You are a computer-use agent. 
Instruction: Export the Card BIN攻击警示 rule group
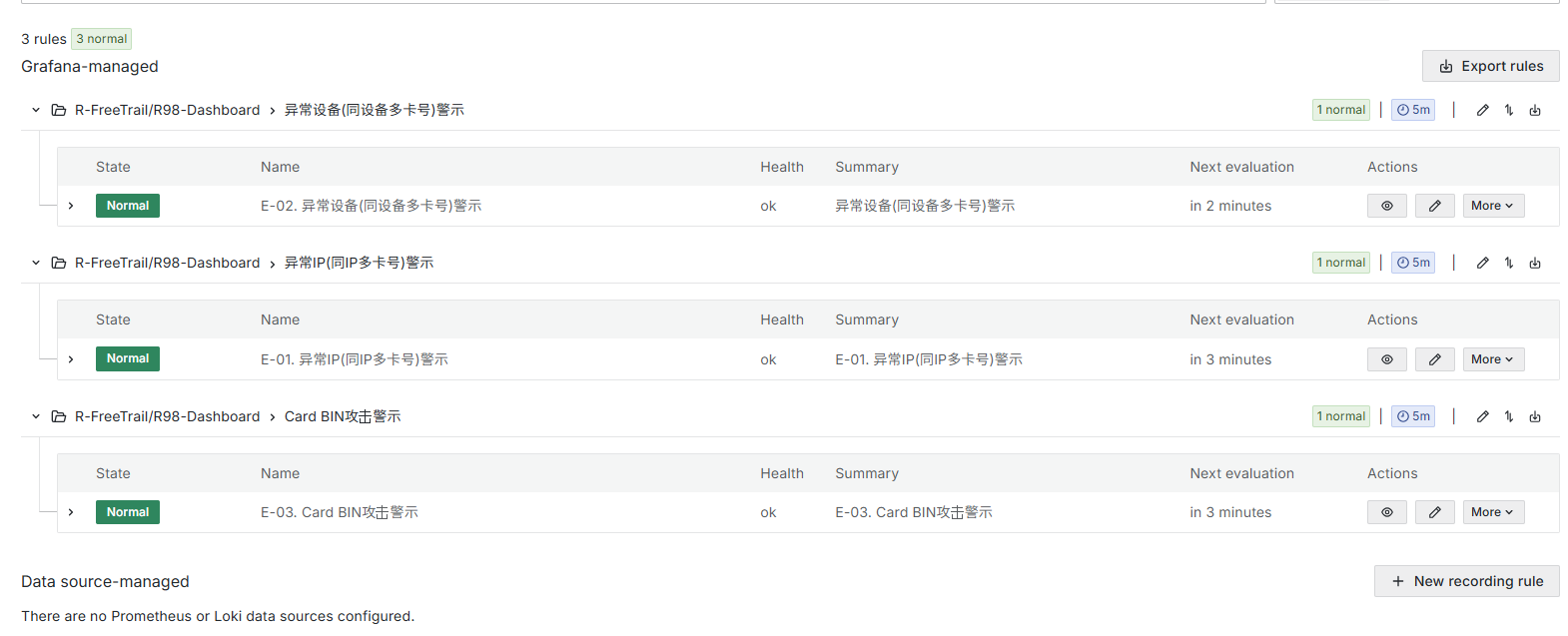coord(1535,416)
